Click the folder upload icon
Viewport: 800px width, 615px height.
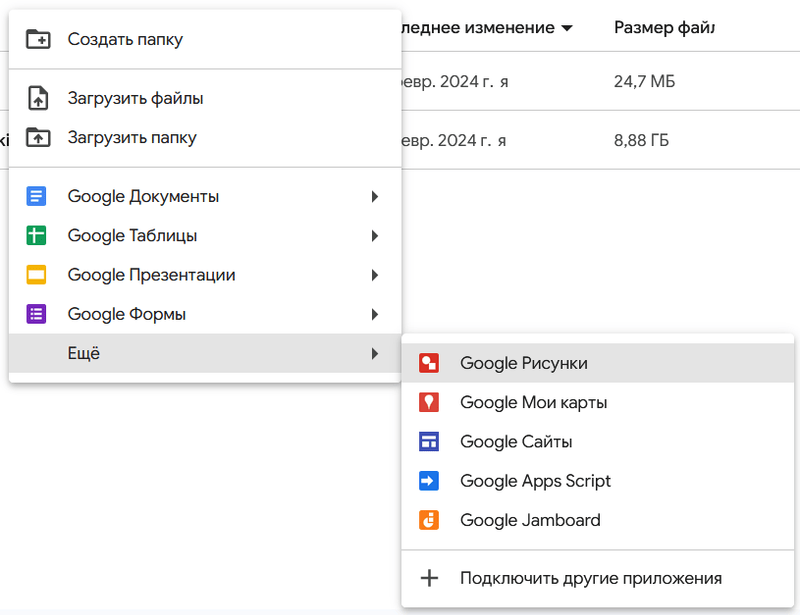coord(37,137)
